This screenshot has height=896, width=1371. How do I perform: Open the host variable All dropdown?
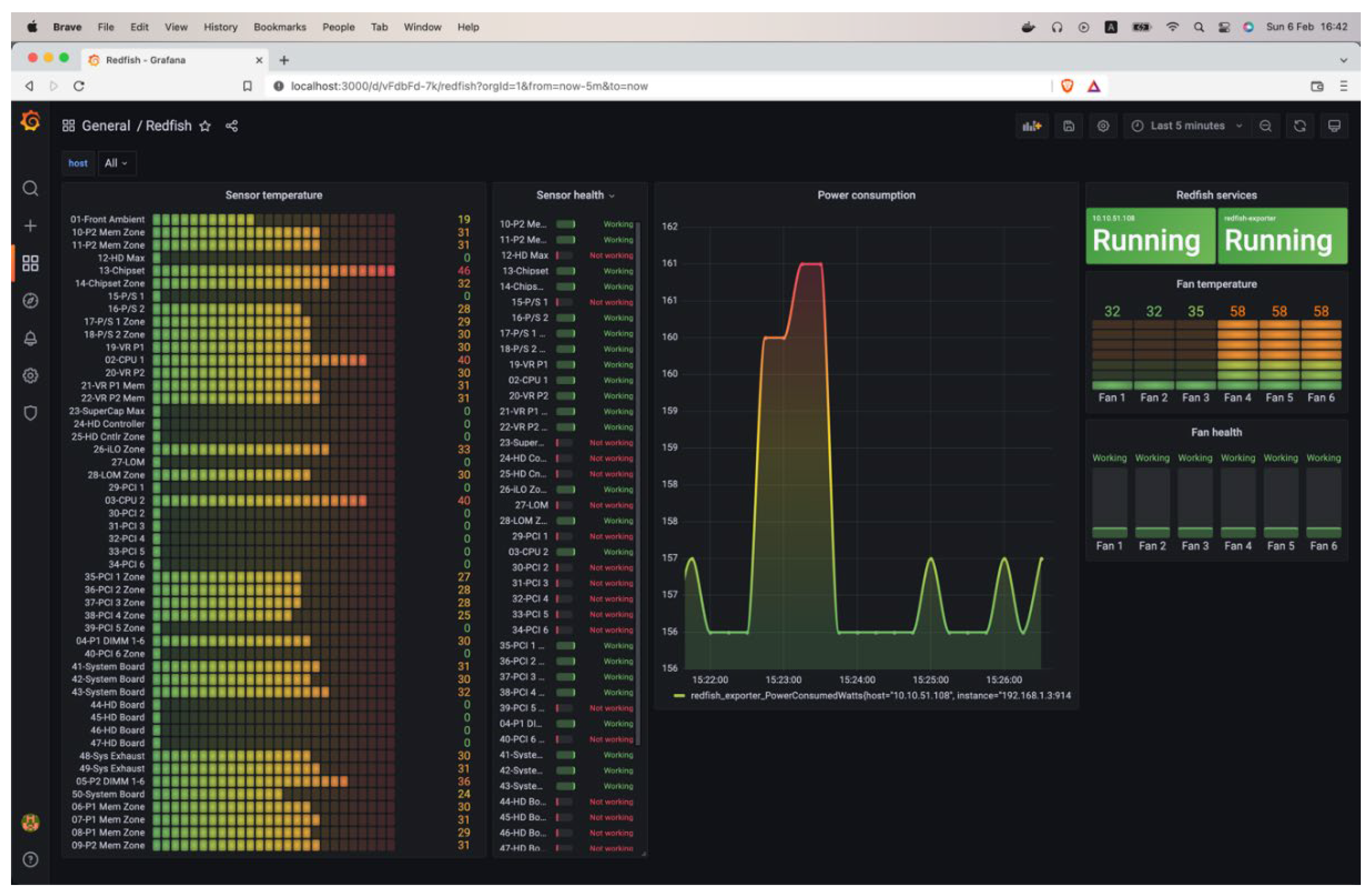coord(116,164)
